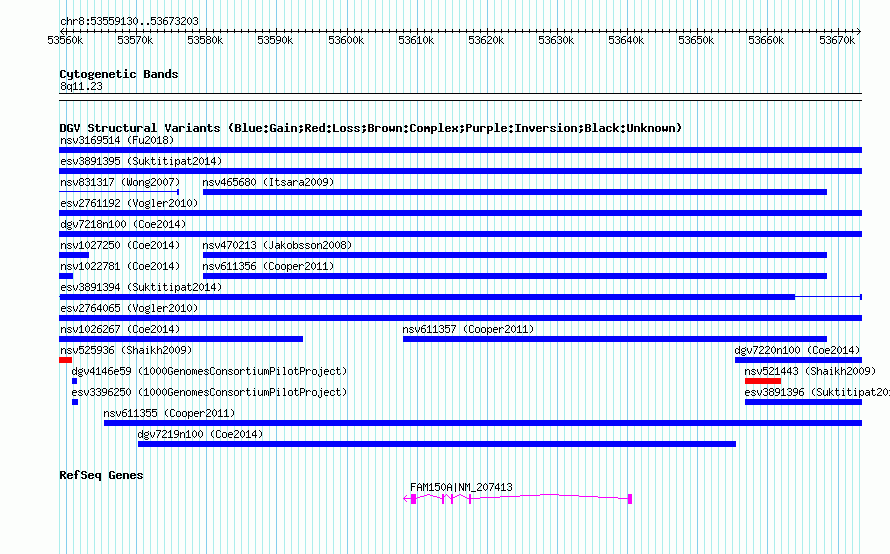Screen dimensions: 890x554
Task: Click the nsv3169514 (Fu2018) variant label
Action: tap(117, 140)
